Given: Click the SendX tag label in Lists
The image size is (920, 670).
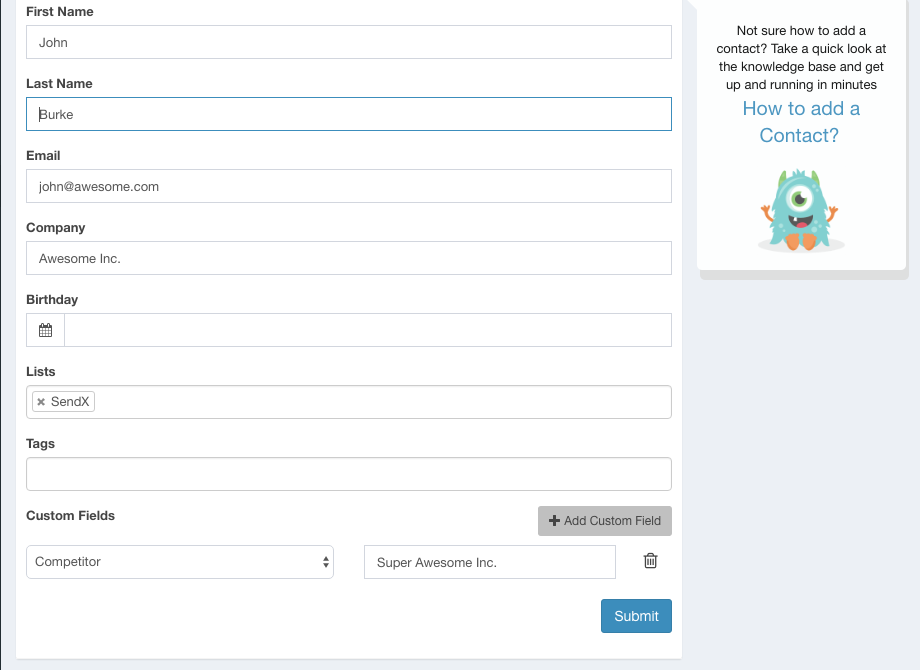Looking at the screenshot, I should click(70, 402).
